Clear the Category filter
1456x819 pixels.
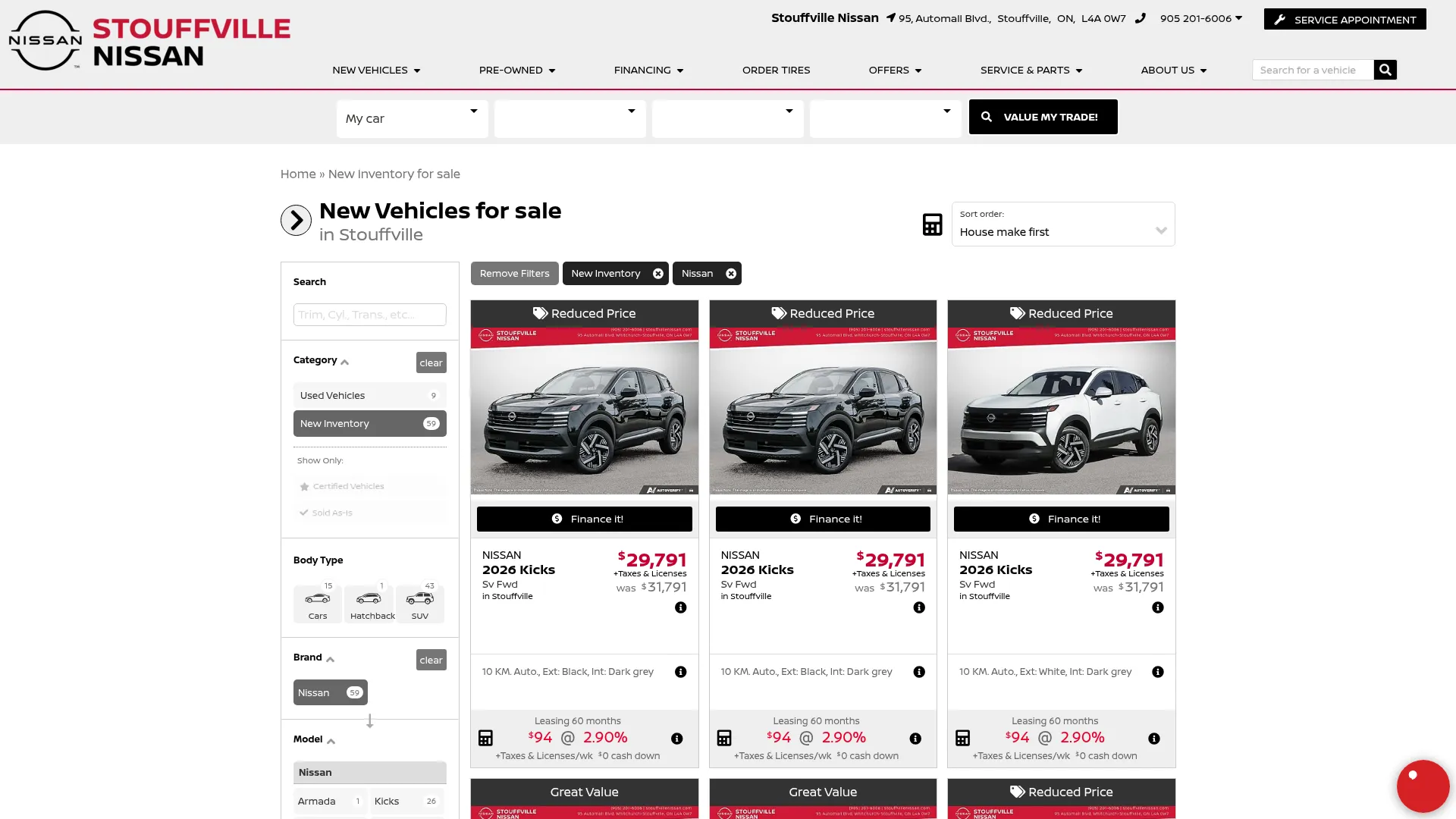(x=431, y=362)
